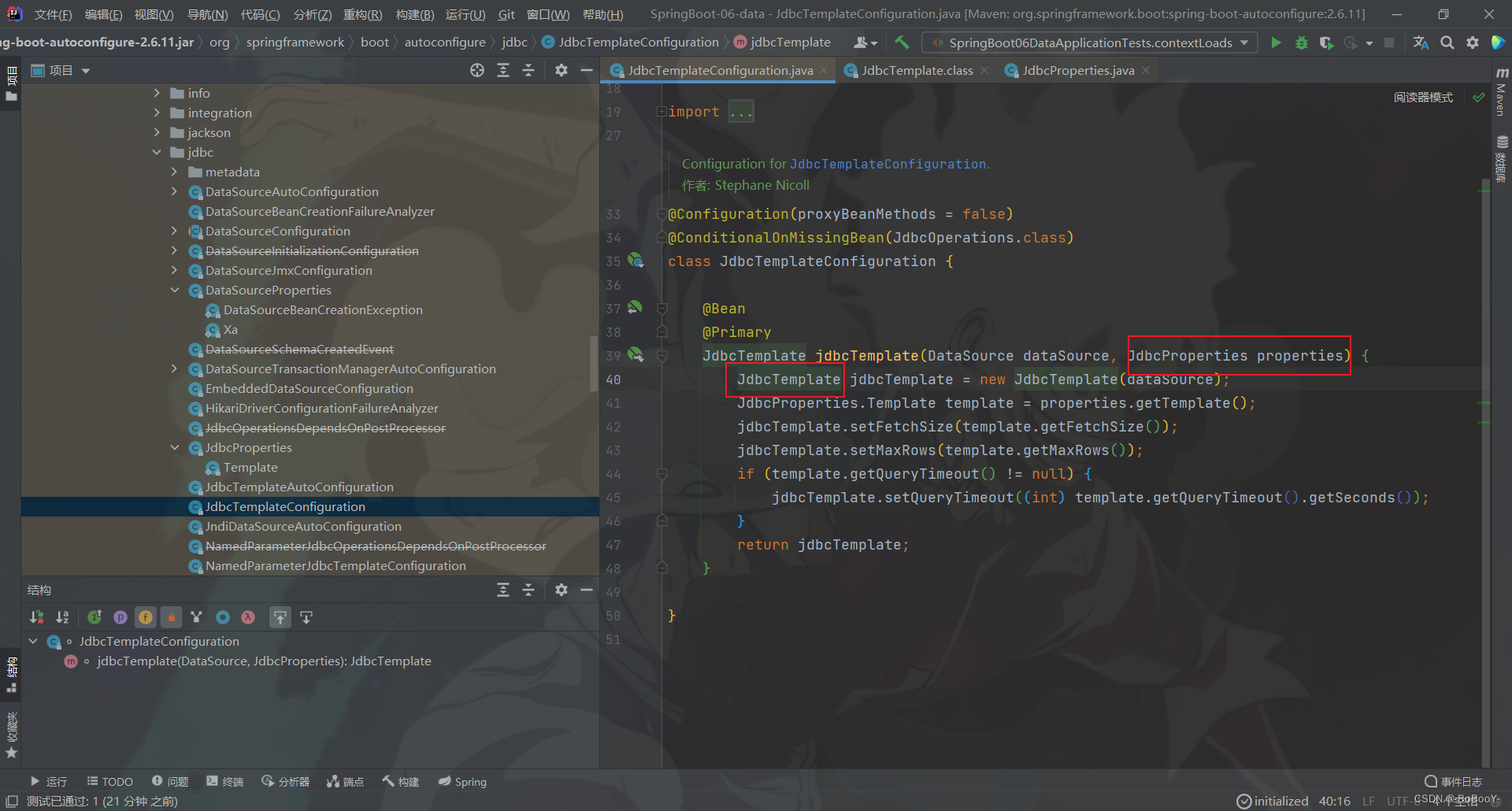Collapse the JdbcProperties node

[174, 447]
